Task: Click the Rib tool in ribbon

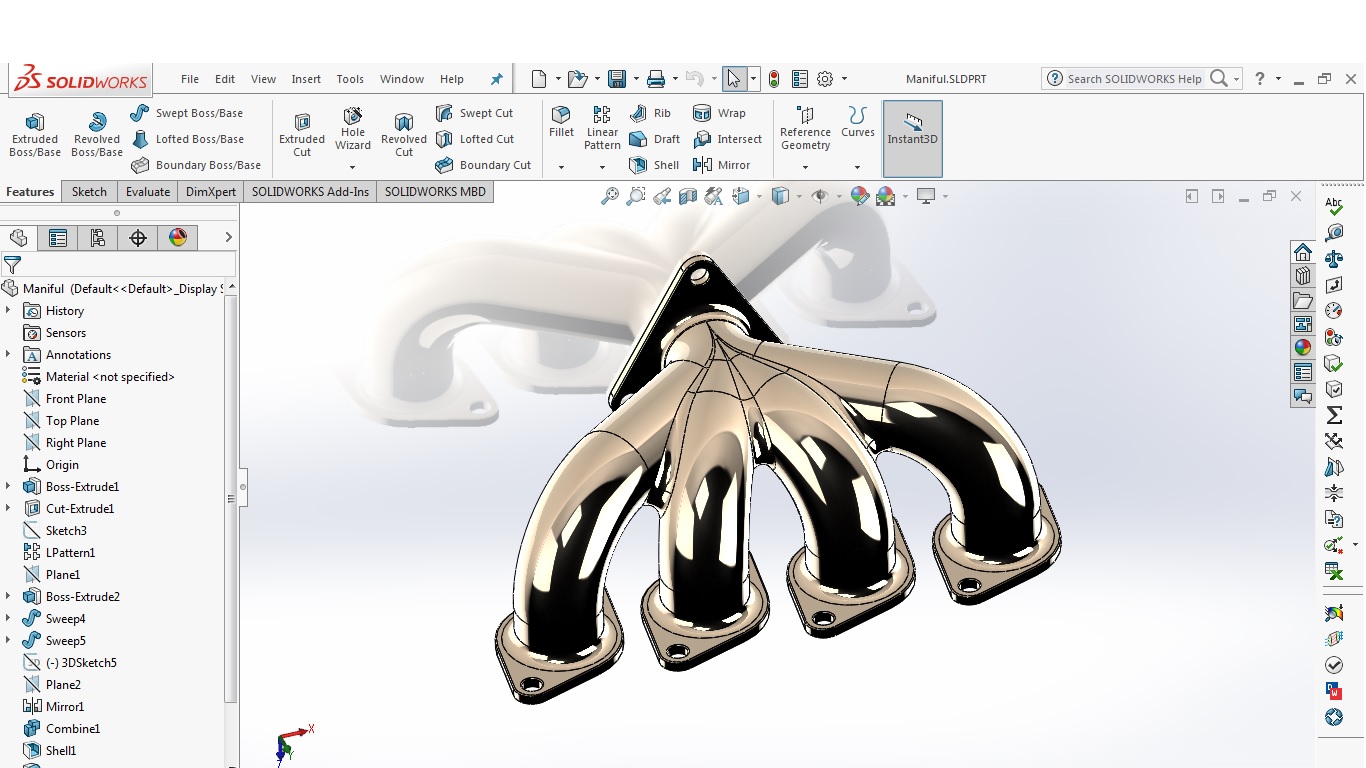Action: (x=650, y=113)
